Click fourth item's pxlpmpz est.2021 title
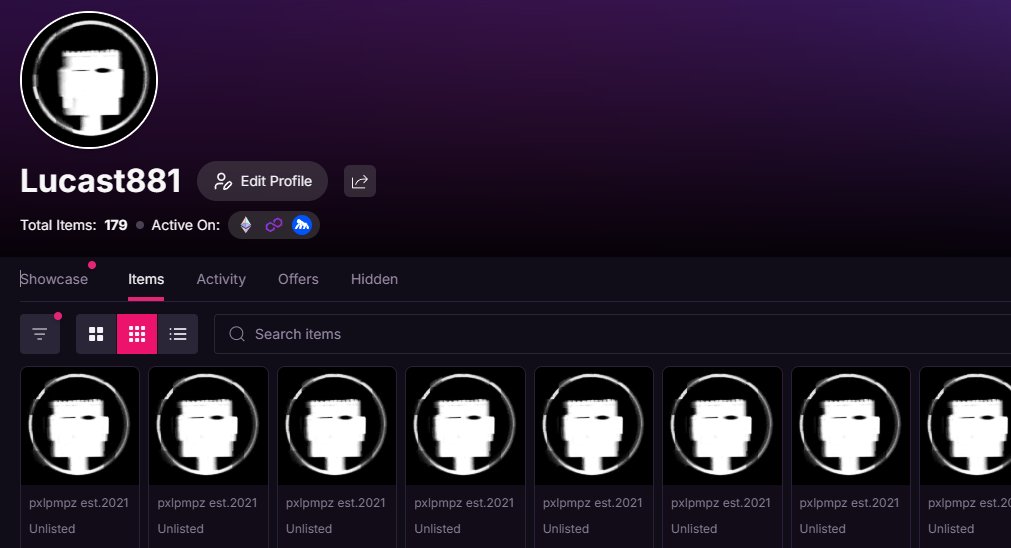 pyautogui.click(x=464, y=503)
